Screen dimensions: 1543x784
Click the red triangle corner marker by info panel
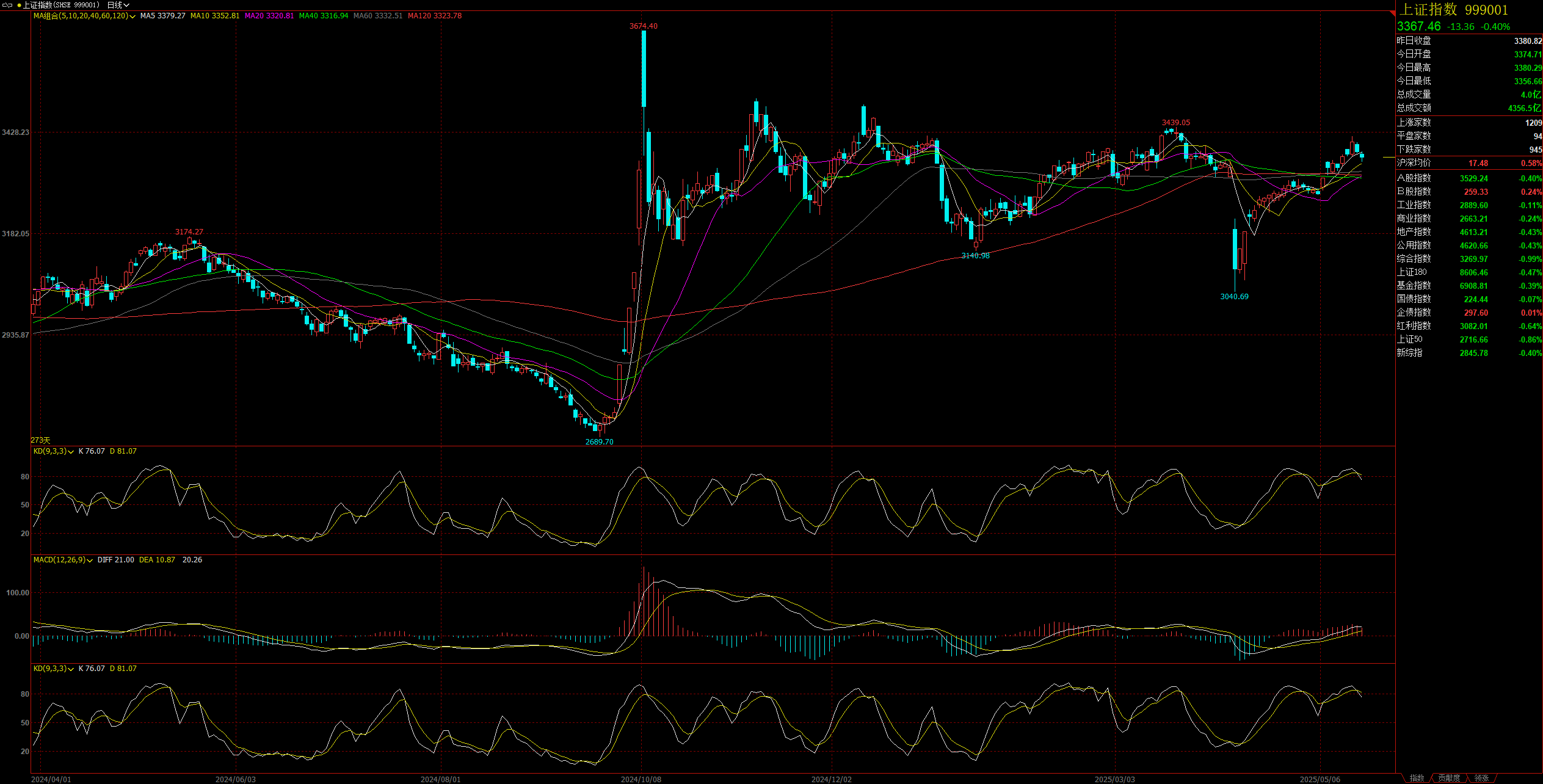[x=1392, y=13]
